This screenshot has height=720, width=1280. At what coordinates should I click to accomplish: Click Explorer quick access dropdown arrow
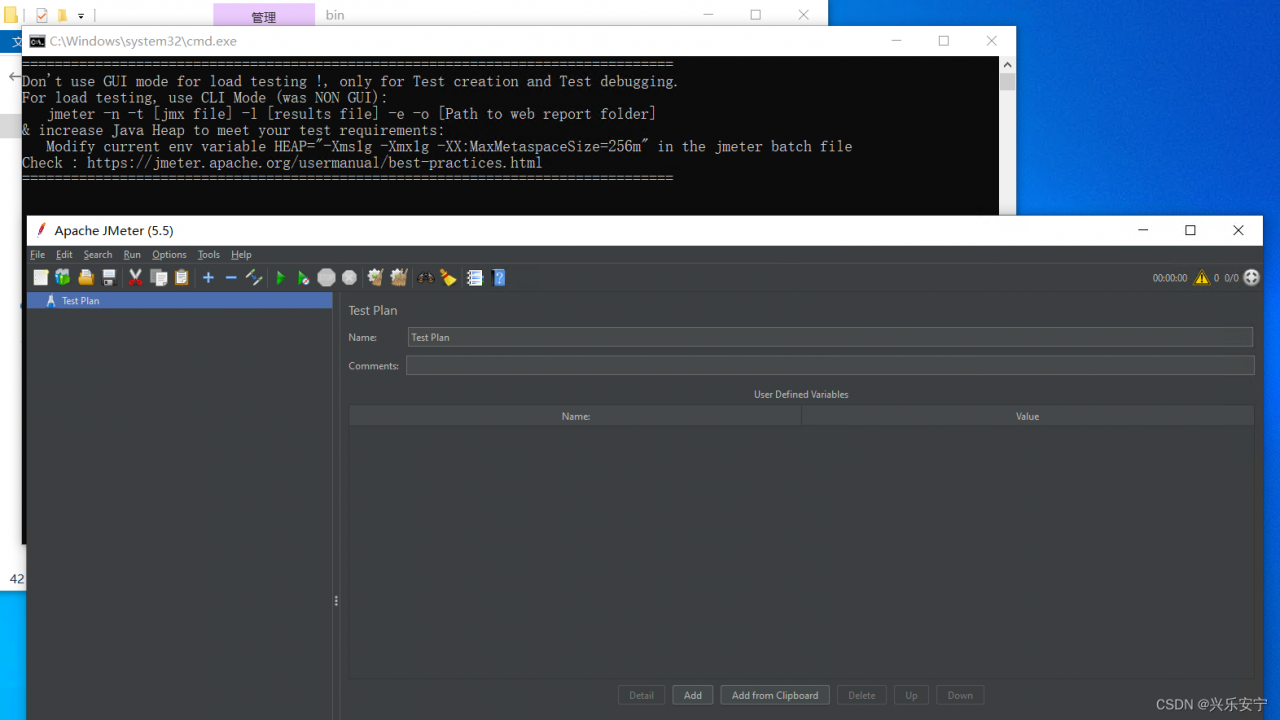81,16
